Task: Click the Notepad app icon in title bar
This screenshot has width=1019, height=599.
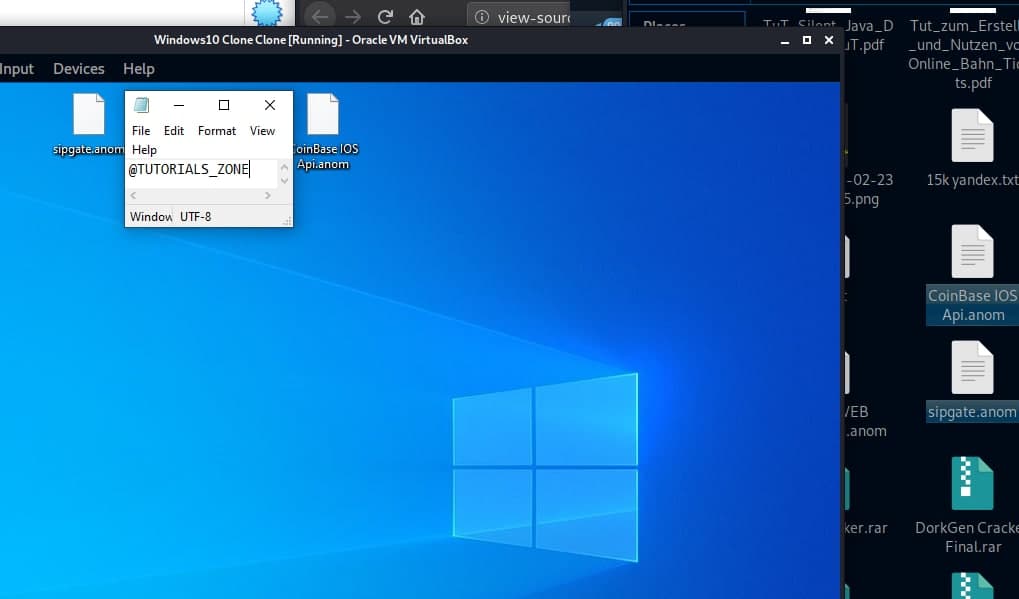Action: pos(142,105)
